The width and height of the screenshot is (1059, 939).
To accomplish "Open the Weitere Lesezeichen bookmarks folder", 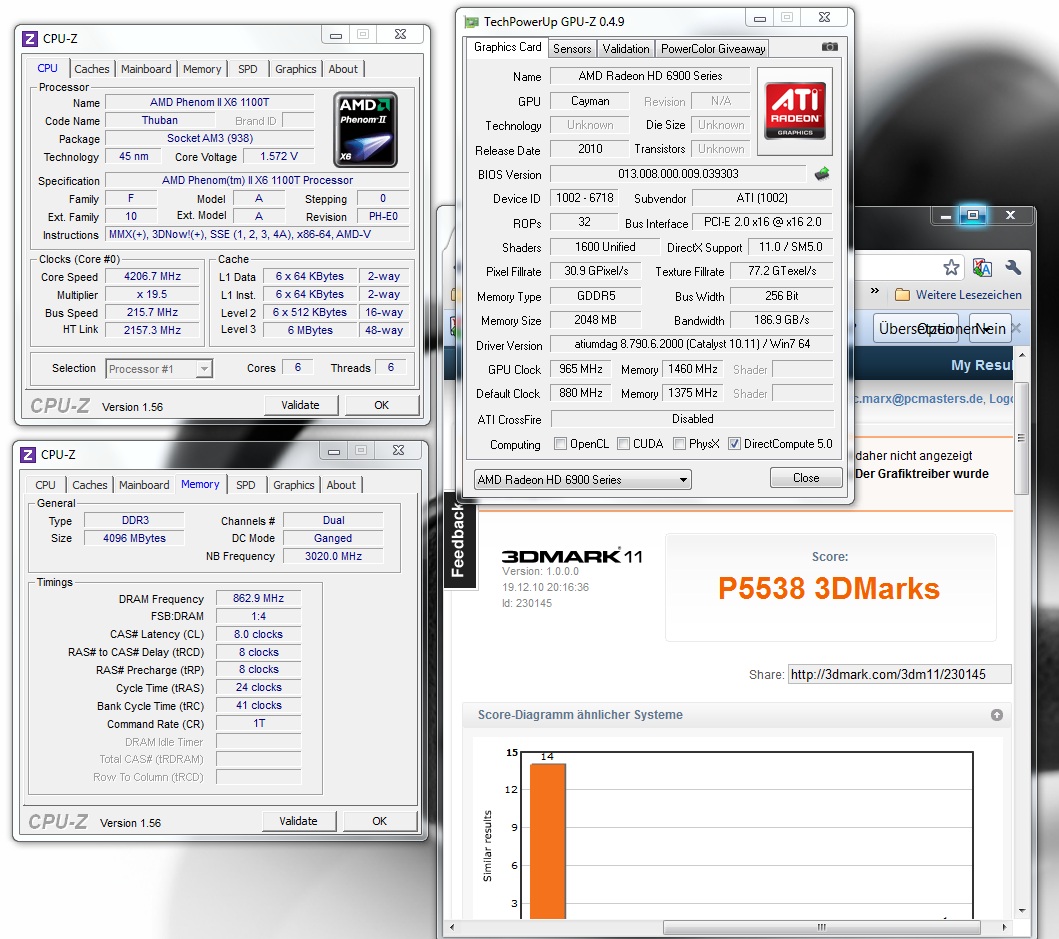I will tap(958, 295).
